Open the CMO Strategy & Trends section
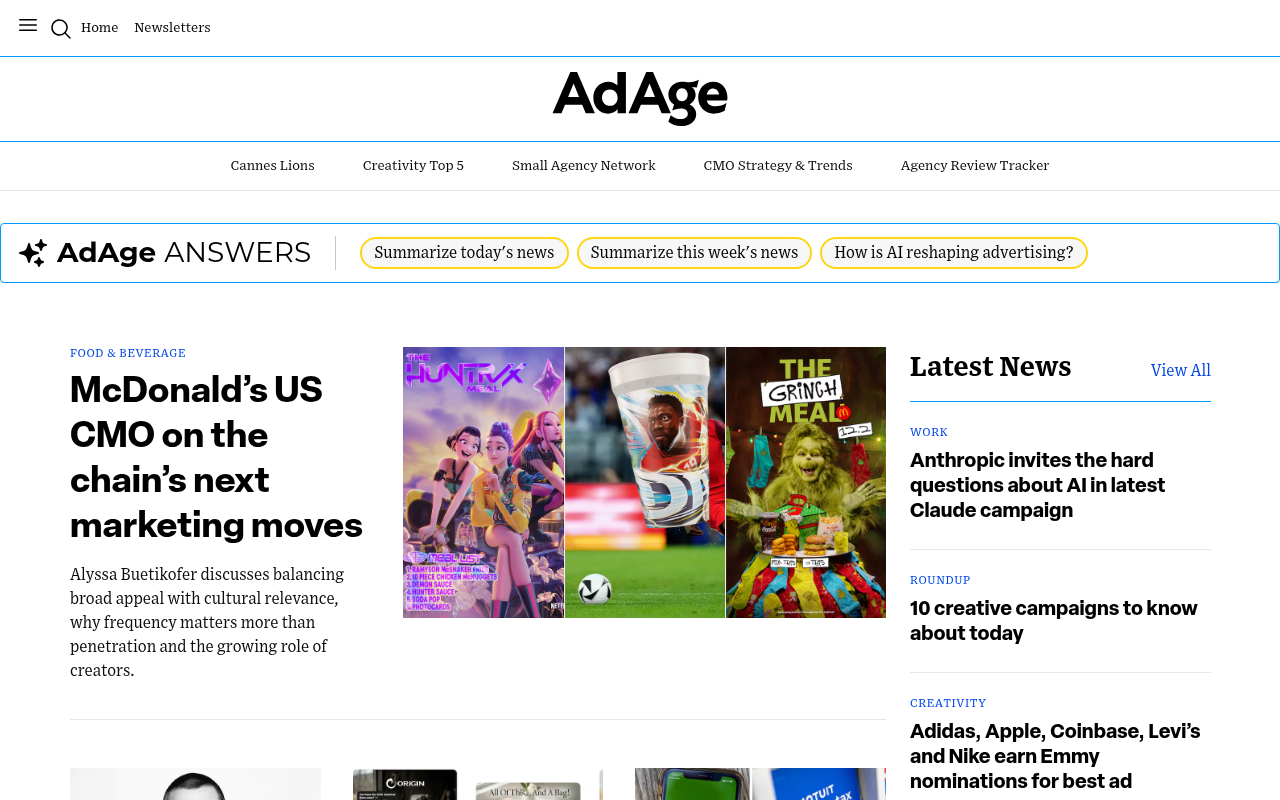Image resolution: width=1280 pixels, height=800 pixels. (x=778, y=165)
